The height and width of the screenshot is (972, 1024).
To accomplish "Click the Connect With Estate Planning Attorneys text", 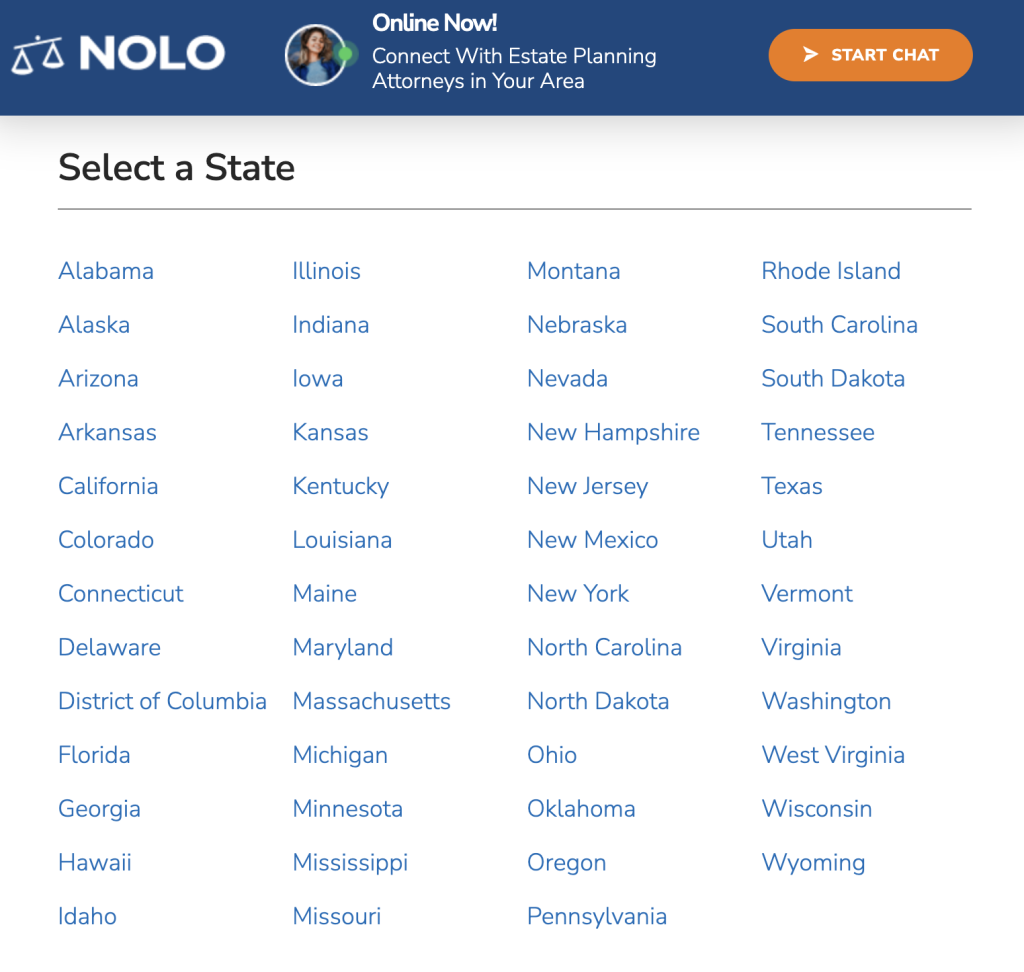I will [514, 68].
